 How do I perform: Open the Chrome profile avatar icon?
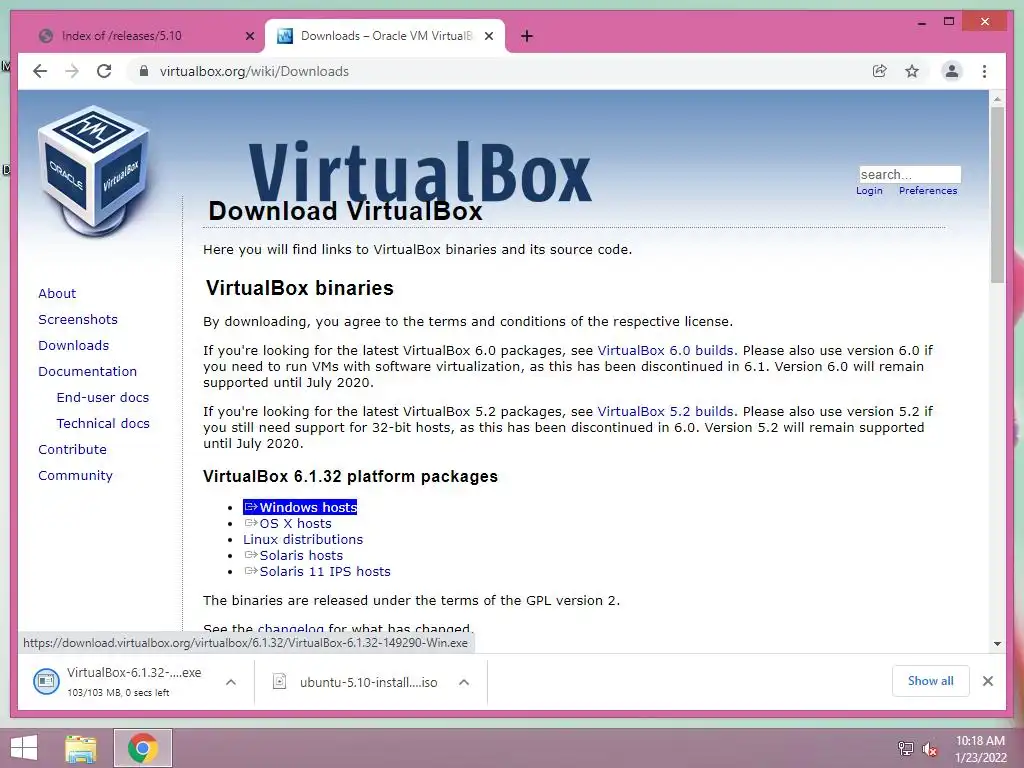pos(952,71)
